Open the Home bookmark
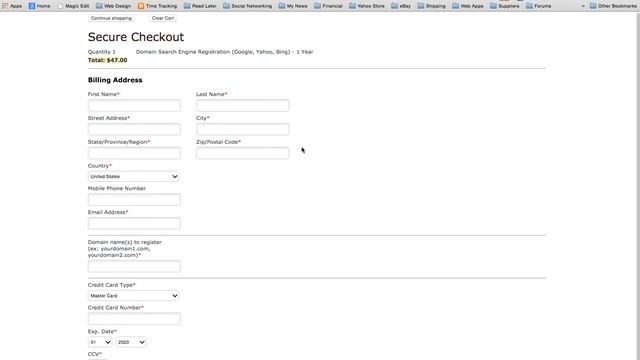 pyautogui.click(x=40, y=6)
